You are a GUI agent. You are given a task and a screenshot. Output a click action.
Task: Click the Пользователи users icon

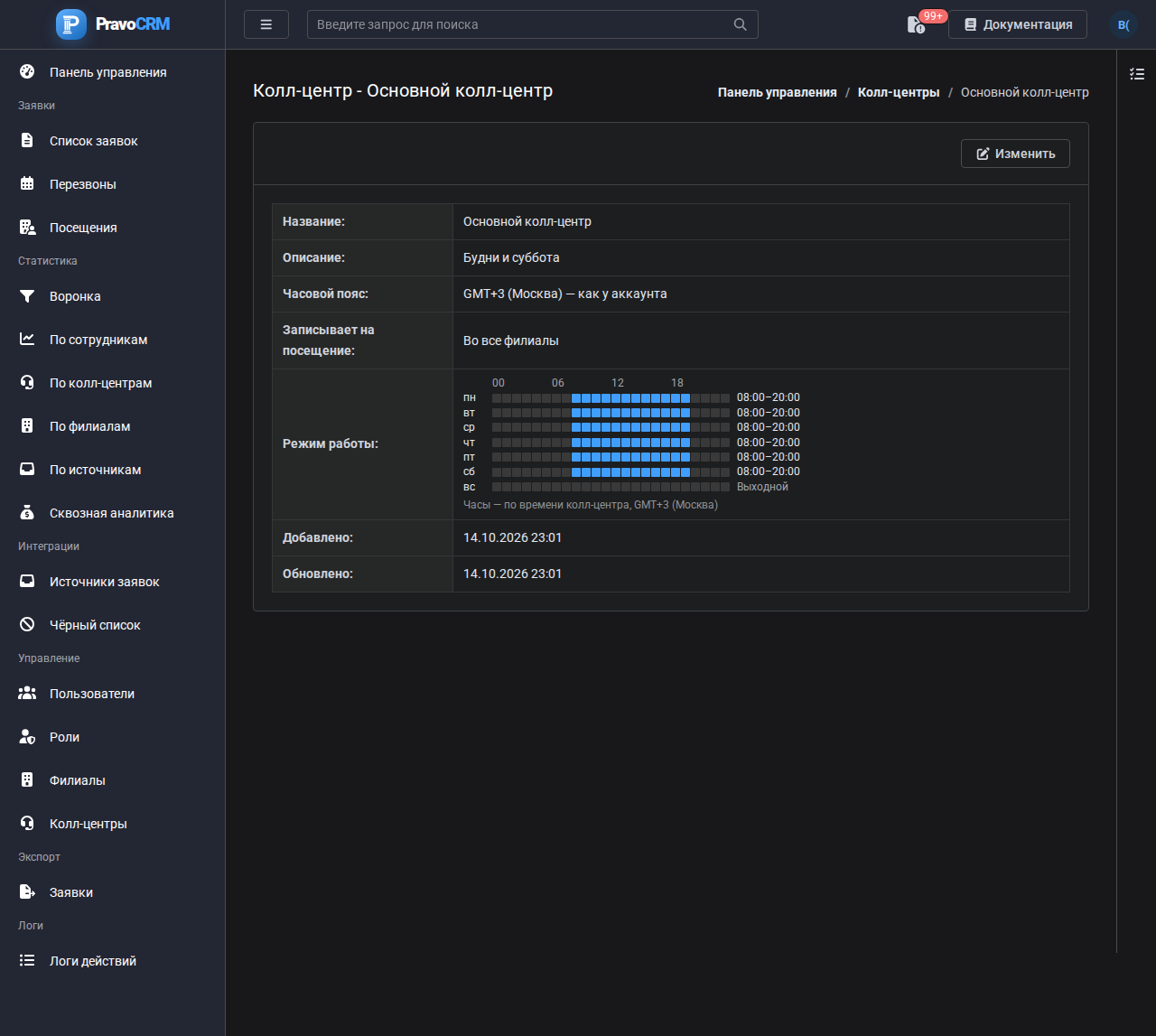tap(27, 694)
